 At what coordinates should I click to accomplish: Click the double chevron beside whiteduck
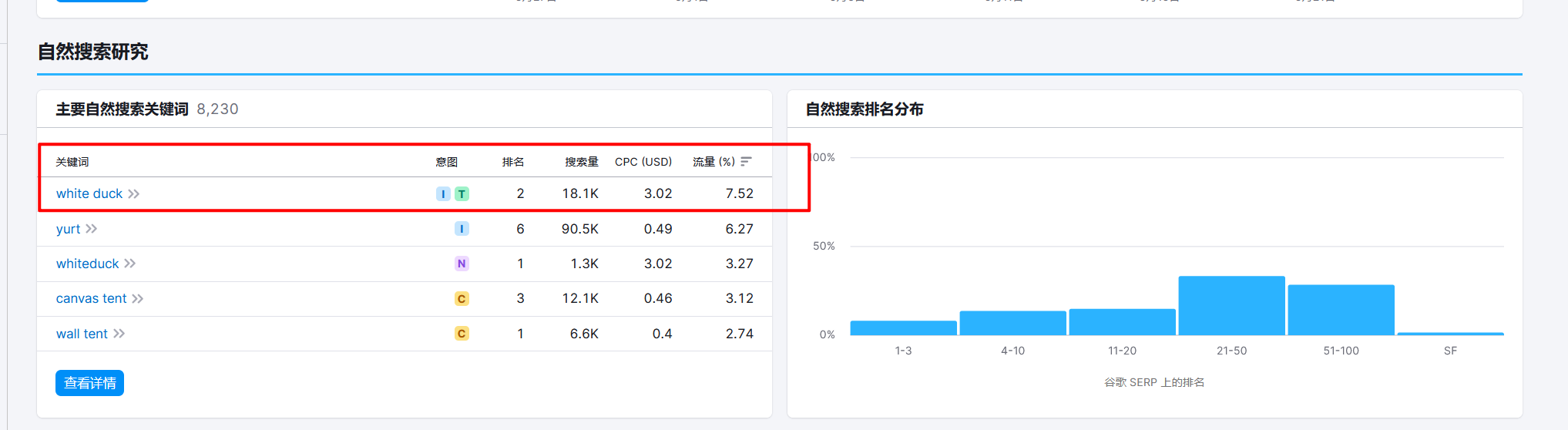coord(130,264)
